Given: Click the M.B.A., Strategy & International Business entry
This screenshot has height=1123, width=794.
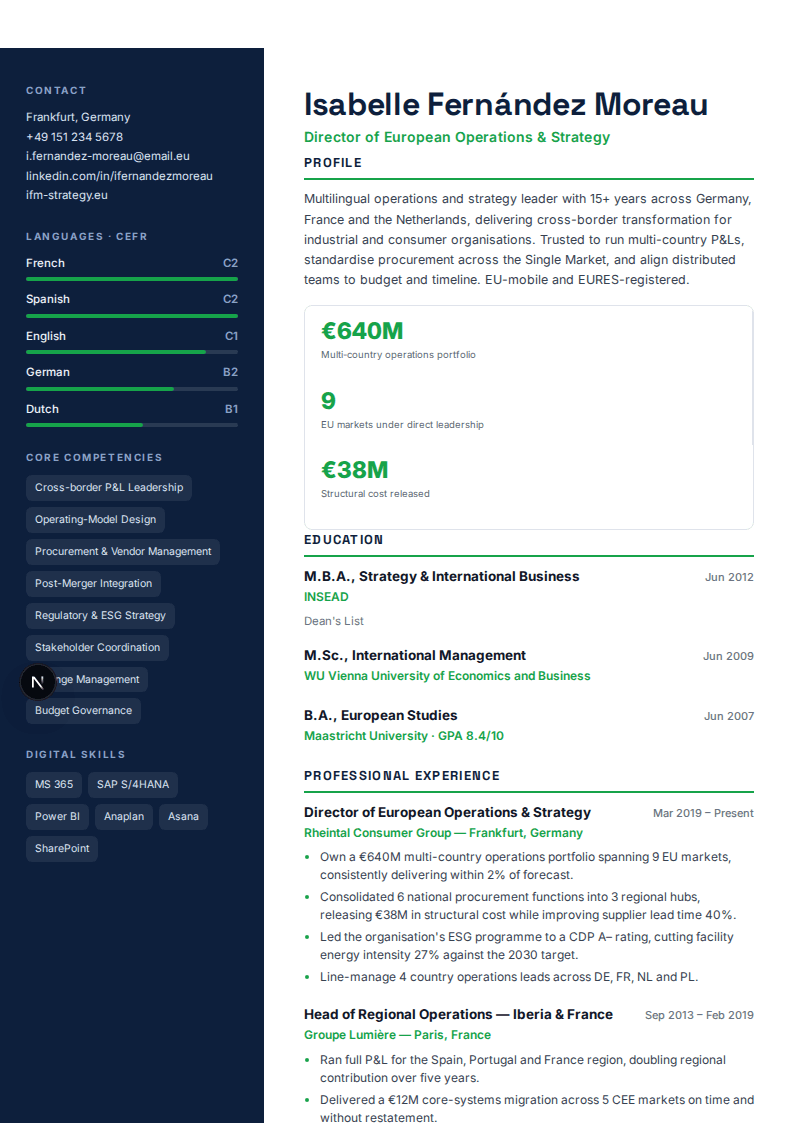Looking at the screenshot, I should coord(442,577).
